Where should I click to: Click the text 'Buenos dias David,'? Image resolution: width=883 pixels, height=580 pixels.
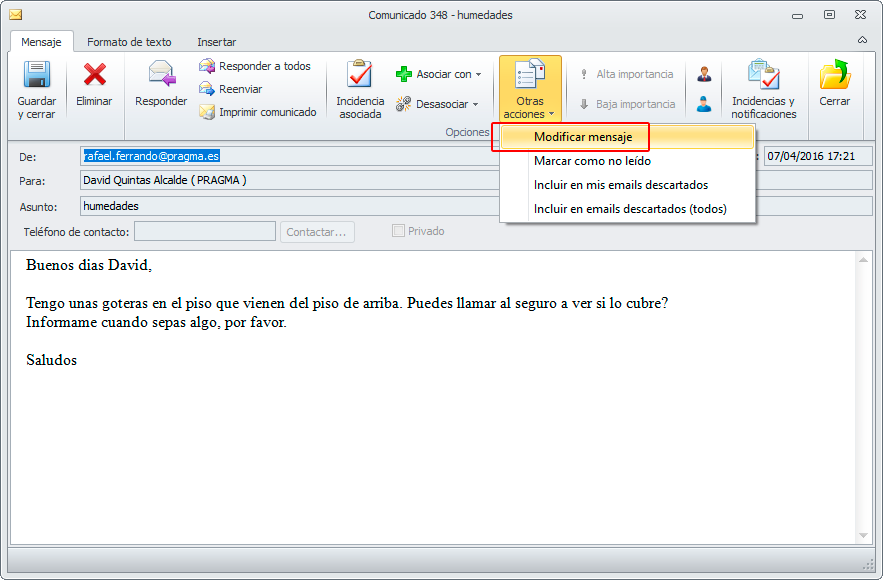coord(89,265)
